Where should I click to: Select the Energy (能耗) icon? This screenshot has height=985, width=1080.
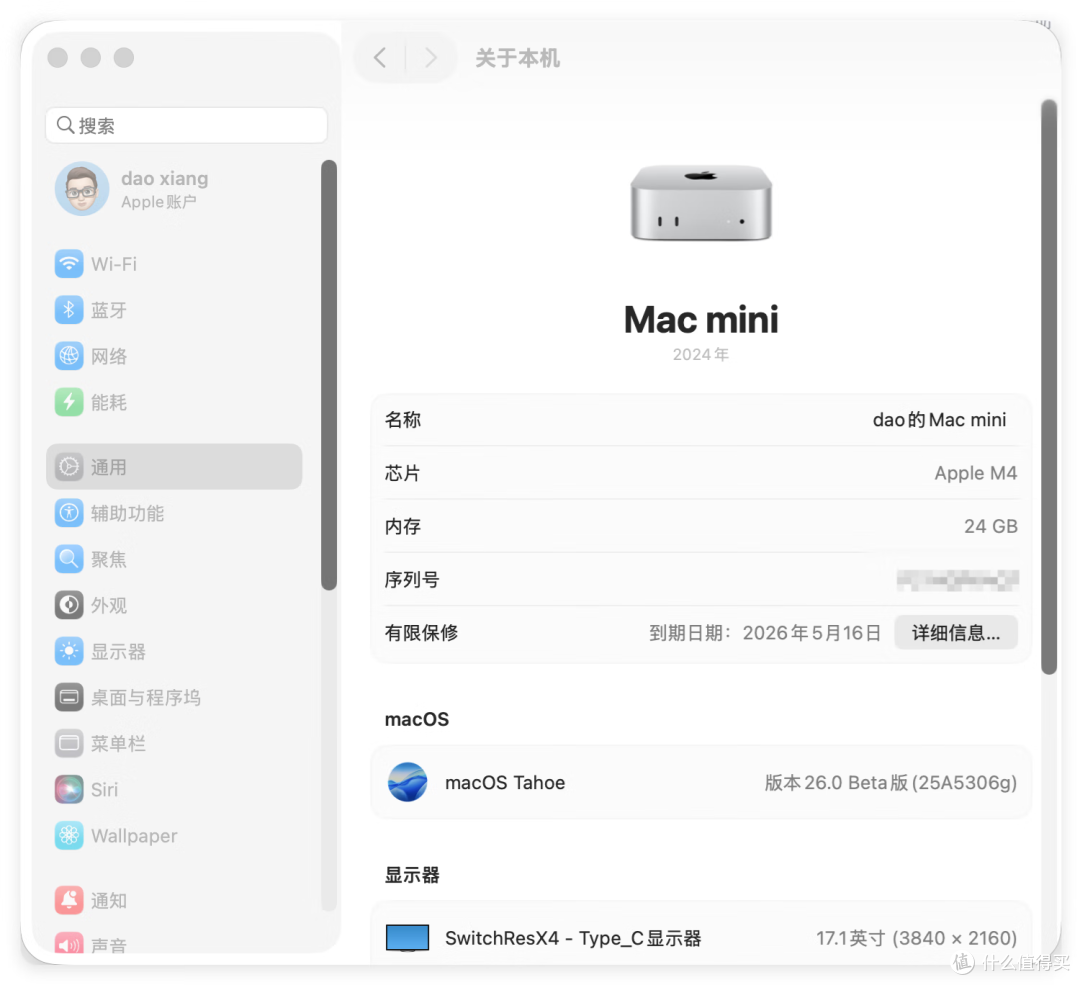(x=69, y=402)
